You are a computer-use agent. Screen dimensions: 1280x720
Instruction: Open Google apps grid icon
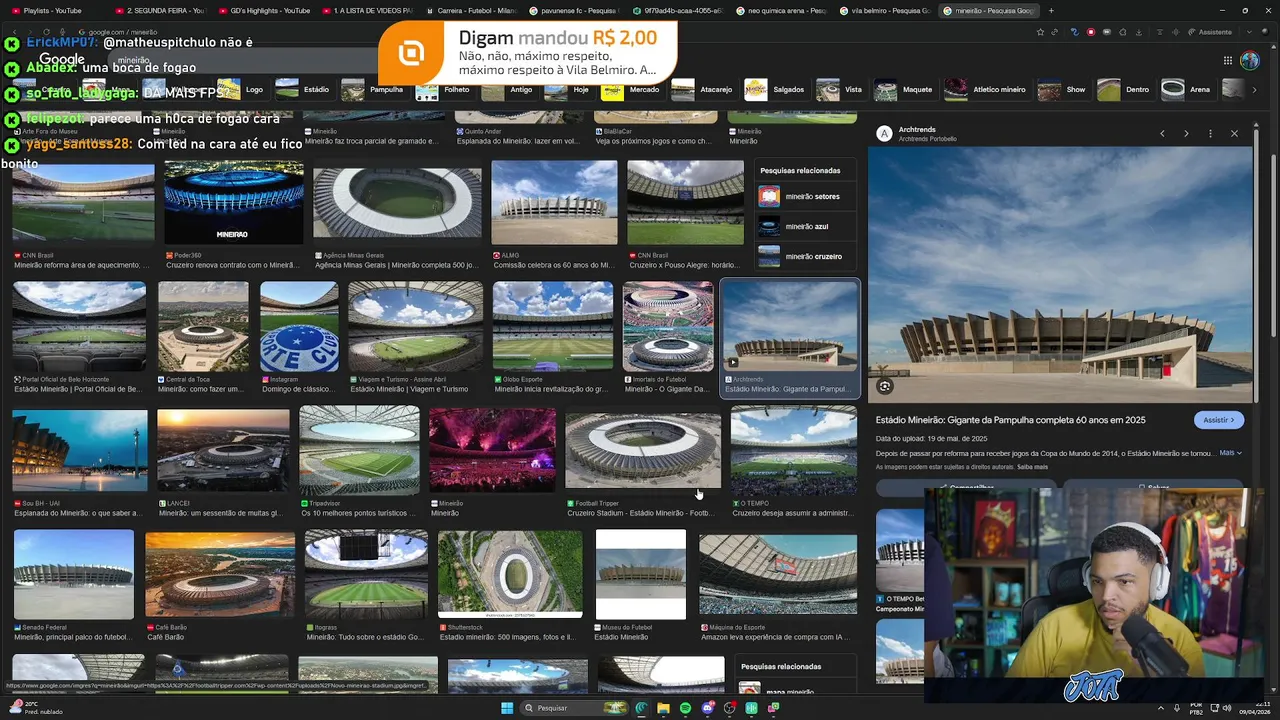click(x=1227, y=60)
